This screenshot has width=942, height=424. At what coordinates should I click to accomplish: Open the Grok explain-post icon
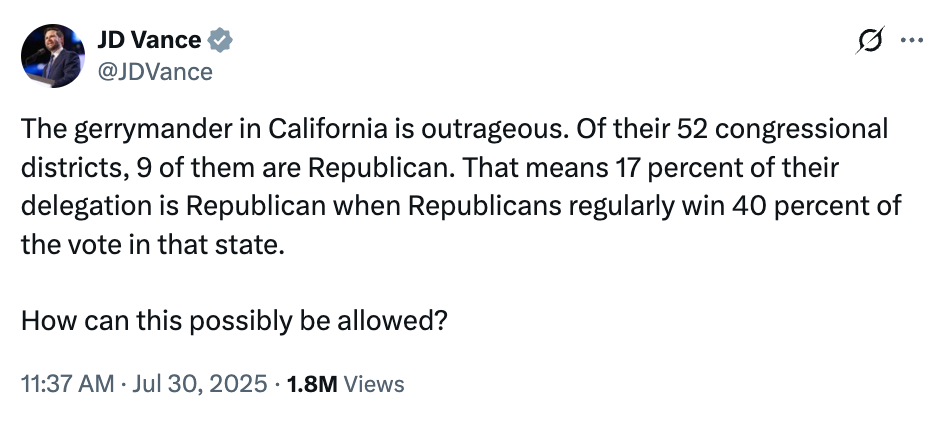pos(871,41)
